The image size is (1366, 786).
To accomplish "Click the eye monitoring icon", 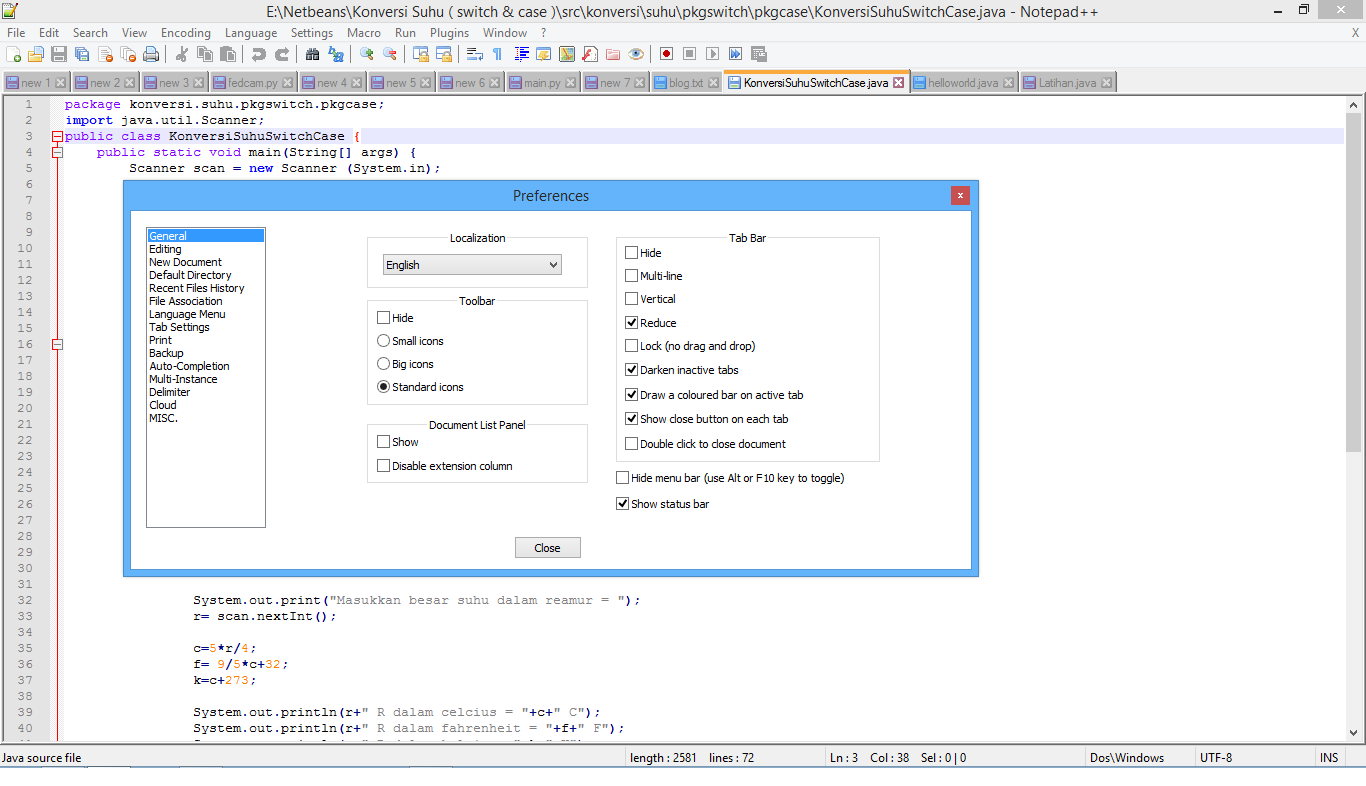I will pos(635,54).
